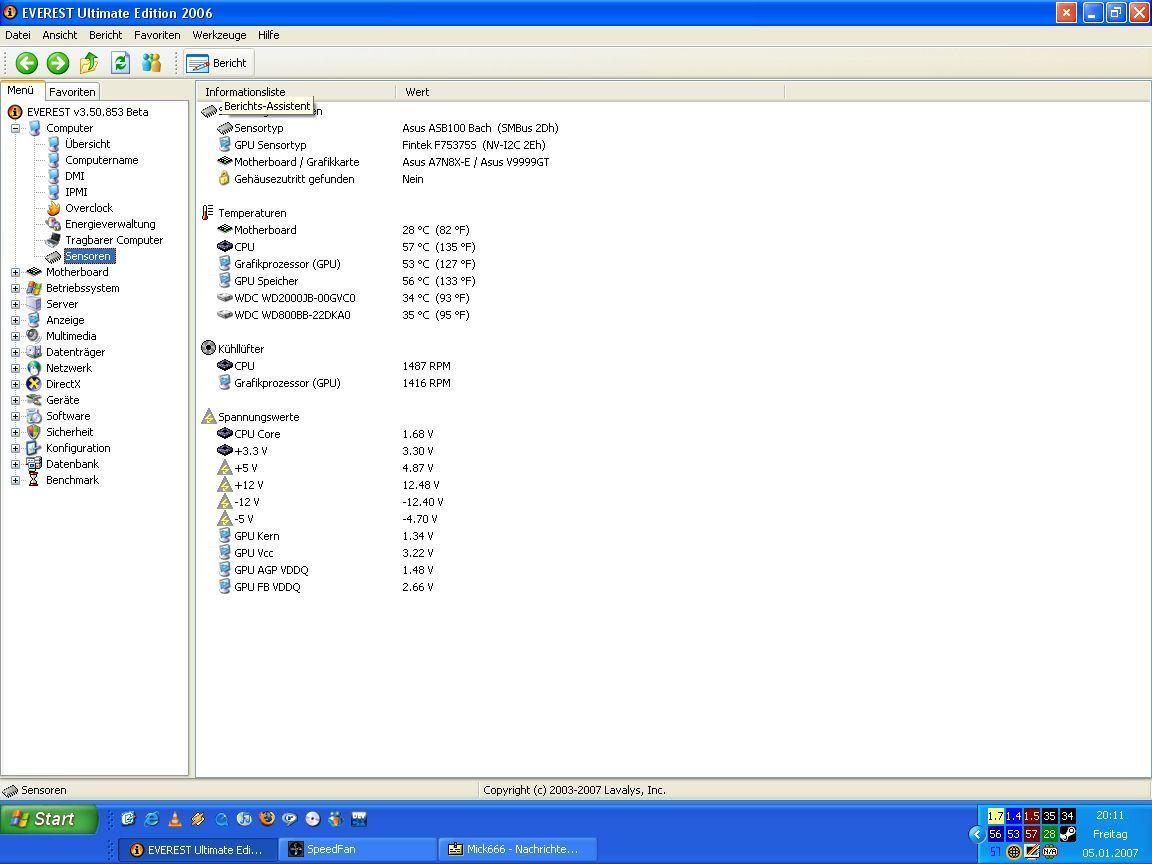This screenshot has width=1152, height=864.
Task: Expand the Server tree node
Action: (15, 304)
